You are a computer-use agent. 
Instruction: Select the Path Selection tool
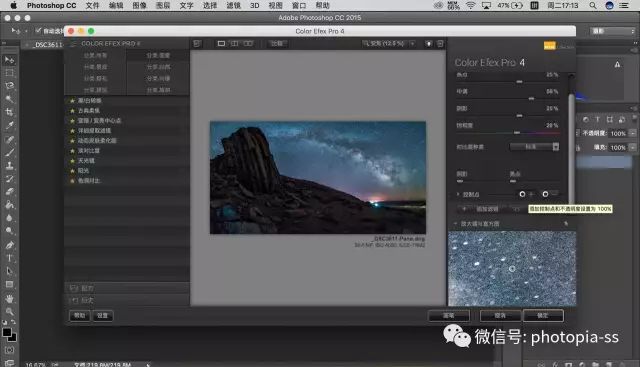click(x=9, y=271)
